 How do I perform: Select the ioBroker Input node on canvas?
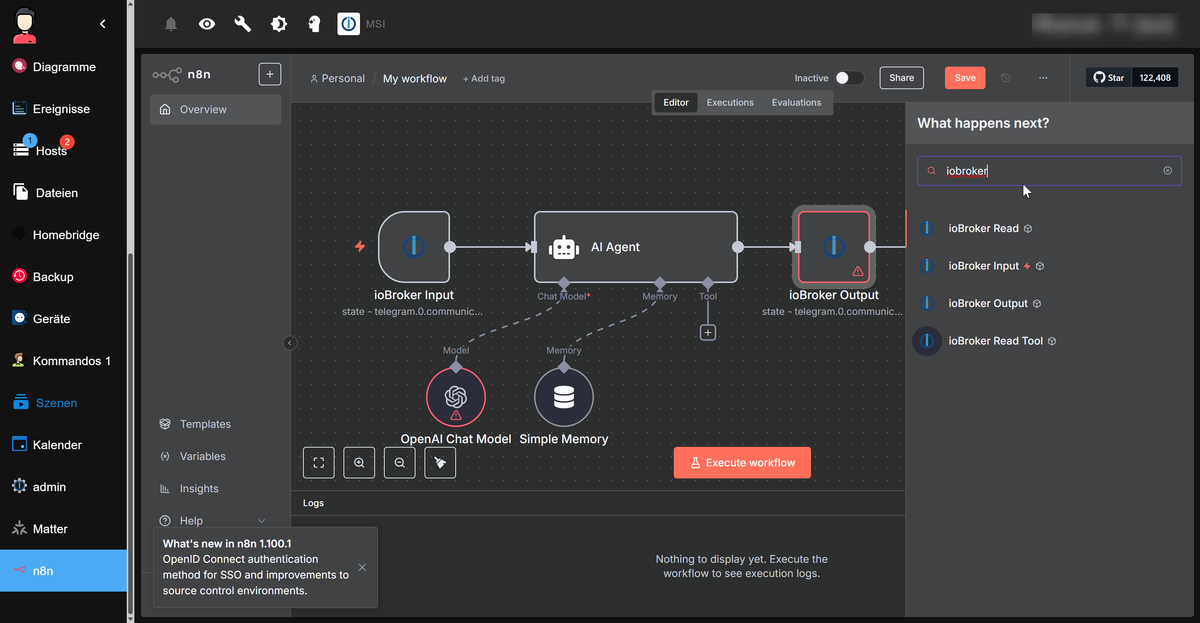pos(414,247)
